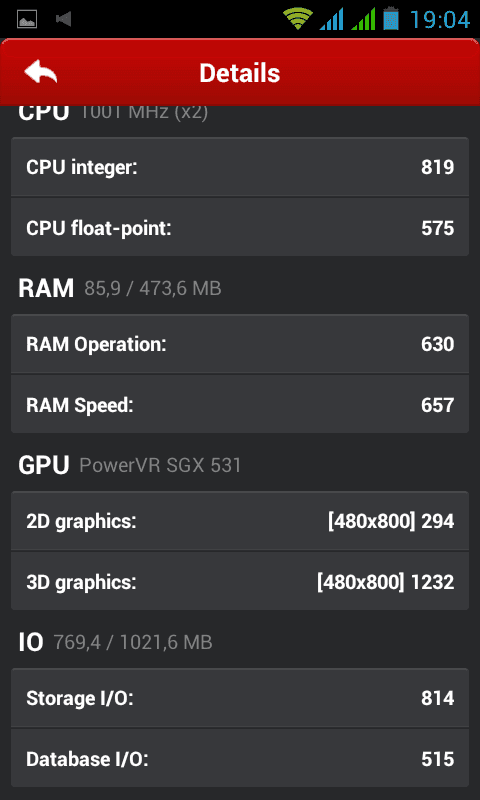Tap the IO 769,4 / 1021,6 MB heading
Image resolution: width=480 pixels, height=800 pixels.
point(115,642)
